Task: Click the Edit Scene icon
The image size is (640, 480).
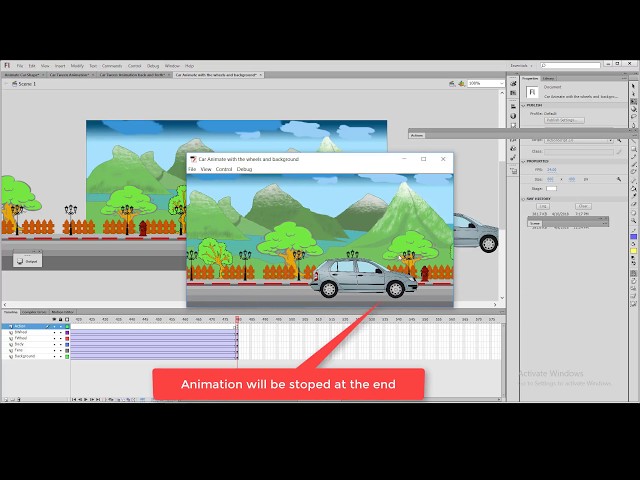Action: coord(452,84)
